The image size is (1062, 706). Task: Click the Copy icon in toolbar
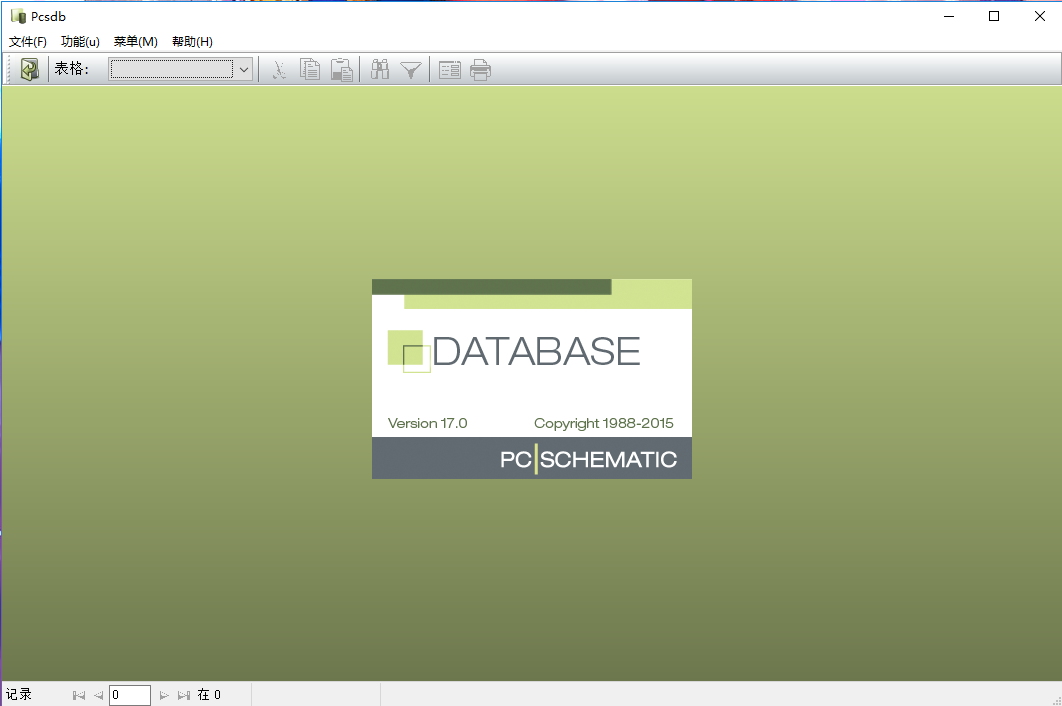coord(311,69)
